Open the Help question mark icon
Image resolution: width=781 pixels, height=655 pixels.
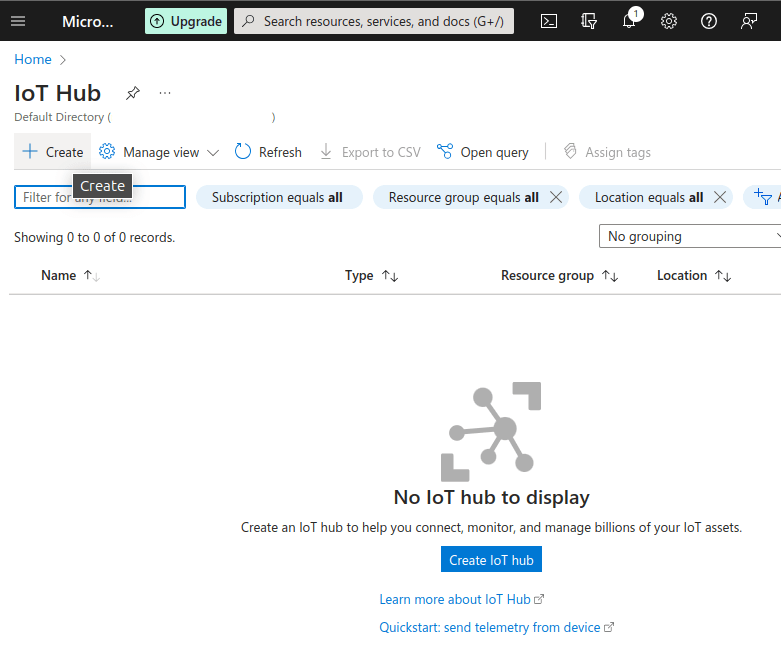(x=708, y=21)
